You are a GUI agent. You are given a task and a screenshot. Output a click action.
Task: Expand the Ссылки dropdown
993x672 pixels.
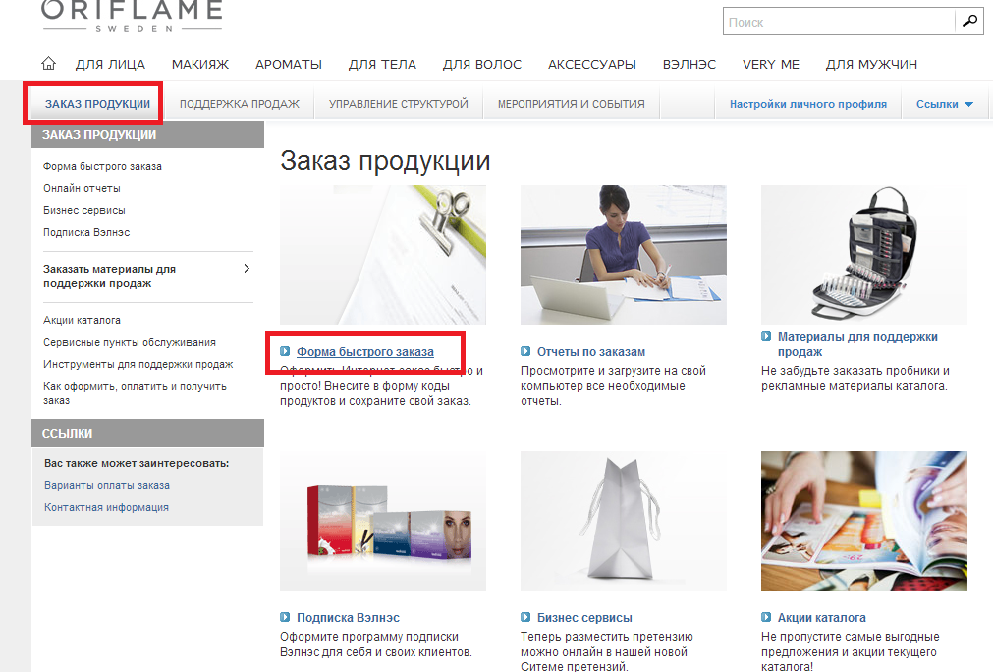click(x=944, y=104)
